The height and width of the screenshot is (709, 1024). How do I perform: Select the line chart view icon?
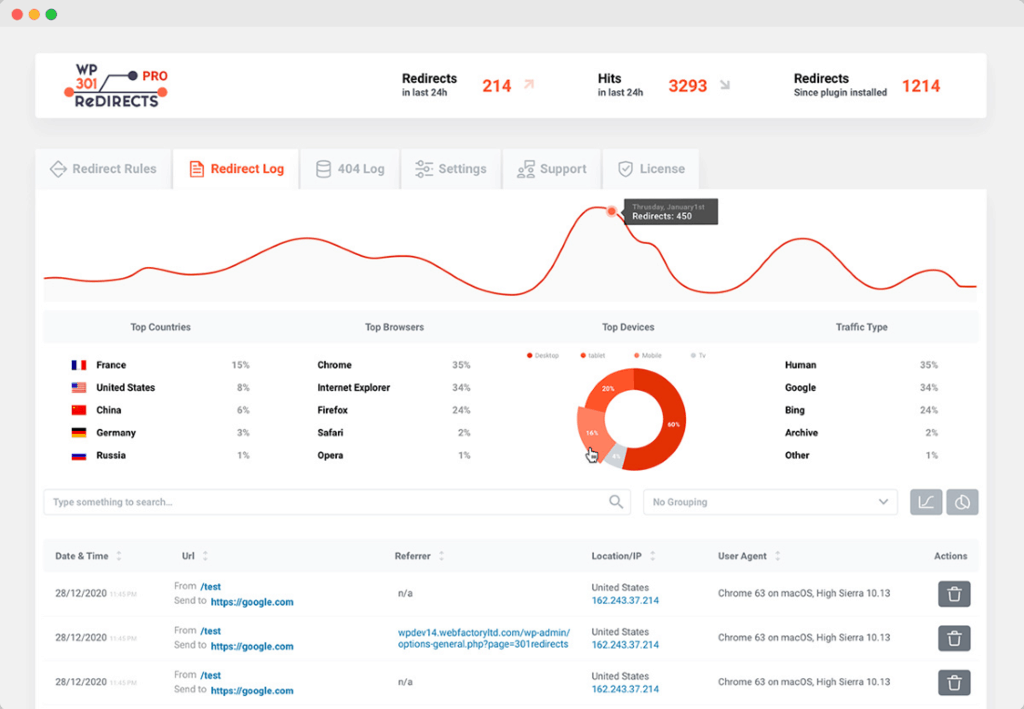[x=926, y=502]
